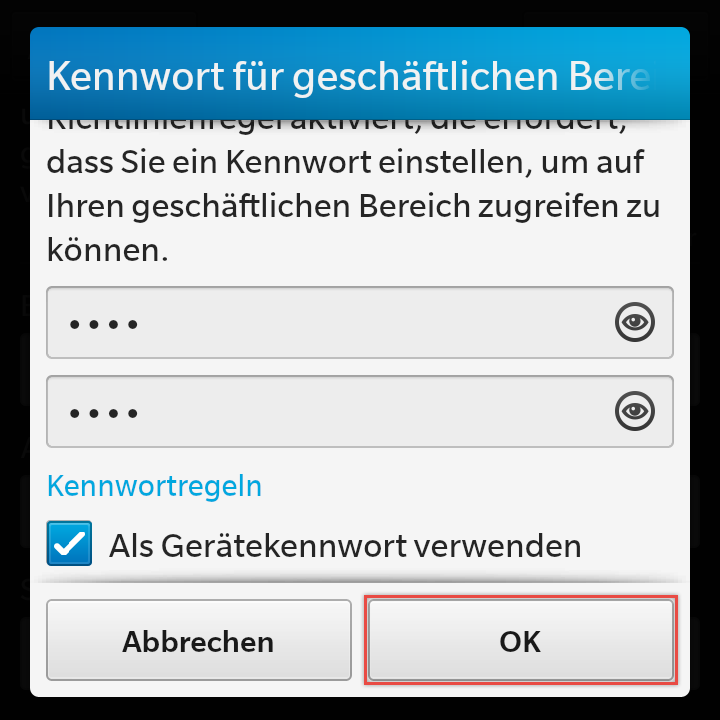Click the text line 'Ihren geschäftlichen Bereich zugreifen zu'
Image resolution: width=720 pixels, height=720 pixels.
pos(354,207)
